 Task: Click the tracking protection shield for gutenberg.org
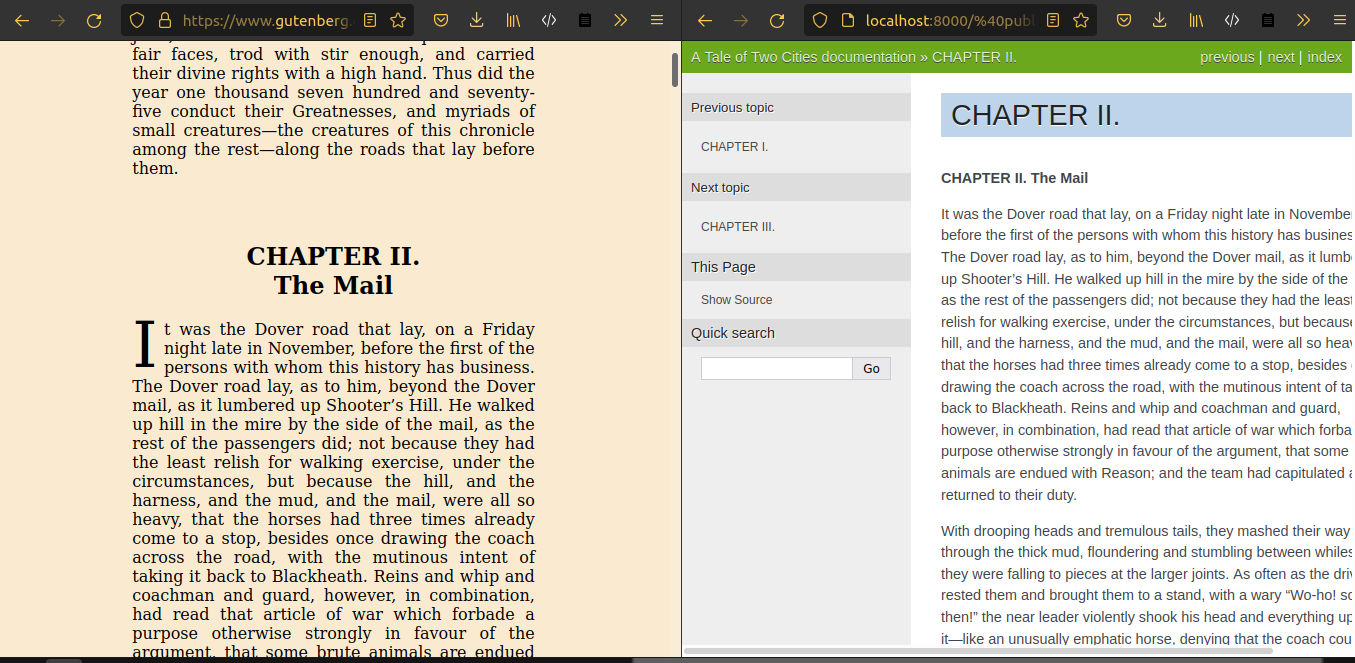138,20
